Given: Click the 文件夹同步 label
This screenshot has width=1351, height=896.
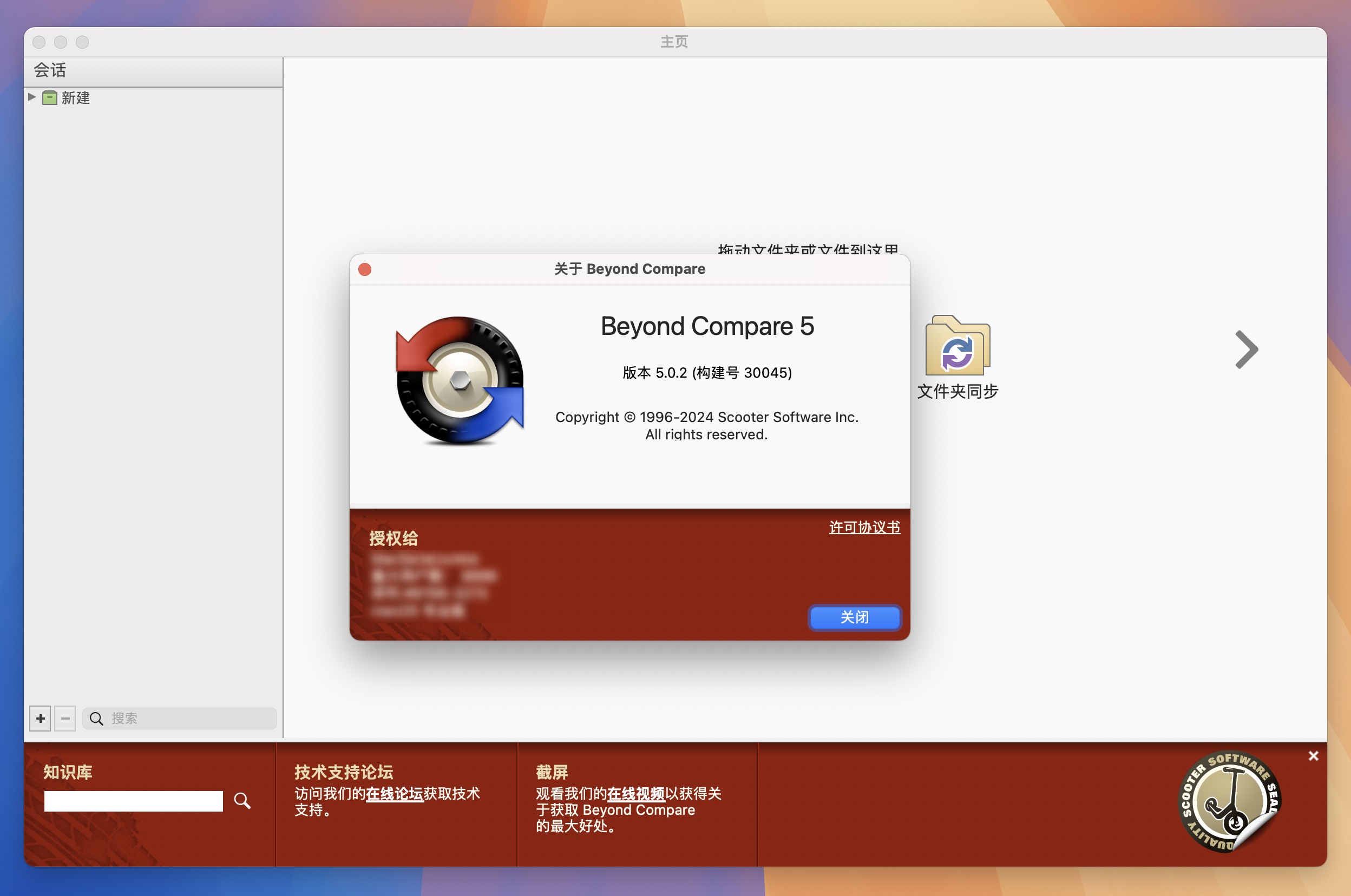Looking at the screenshot, I should [957, 391].
